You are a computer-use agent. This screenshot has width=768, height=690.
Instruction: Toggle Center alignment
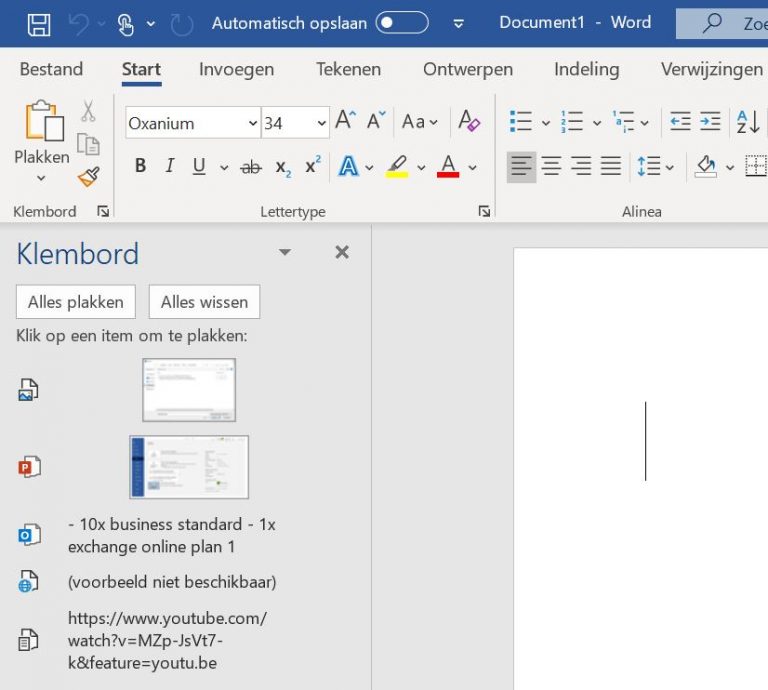(x=552, y=167)
